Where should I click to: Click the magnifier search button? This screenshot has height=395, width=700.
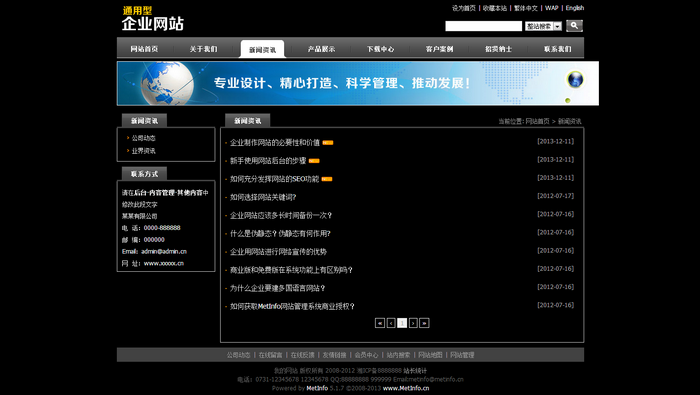pos(574,26)
